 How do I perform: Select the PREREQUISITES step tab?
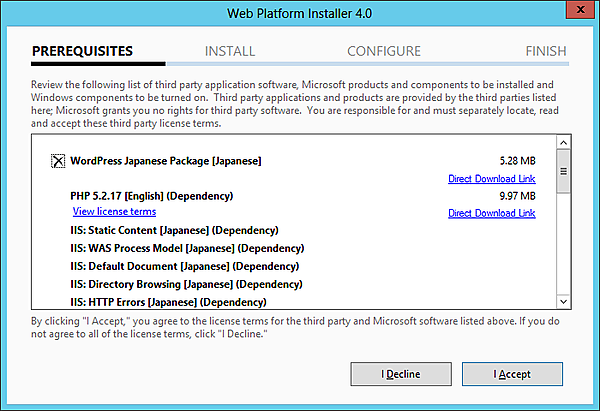(x=82, y=51)
